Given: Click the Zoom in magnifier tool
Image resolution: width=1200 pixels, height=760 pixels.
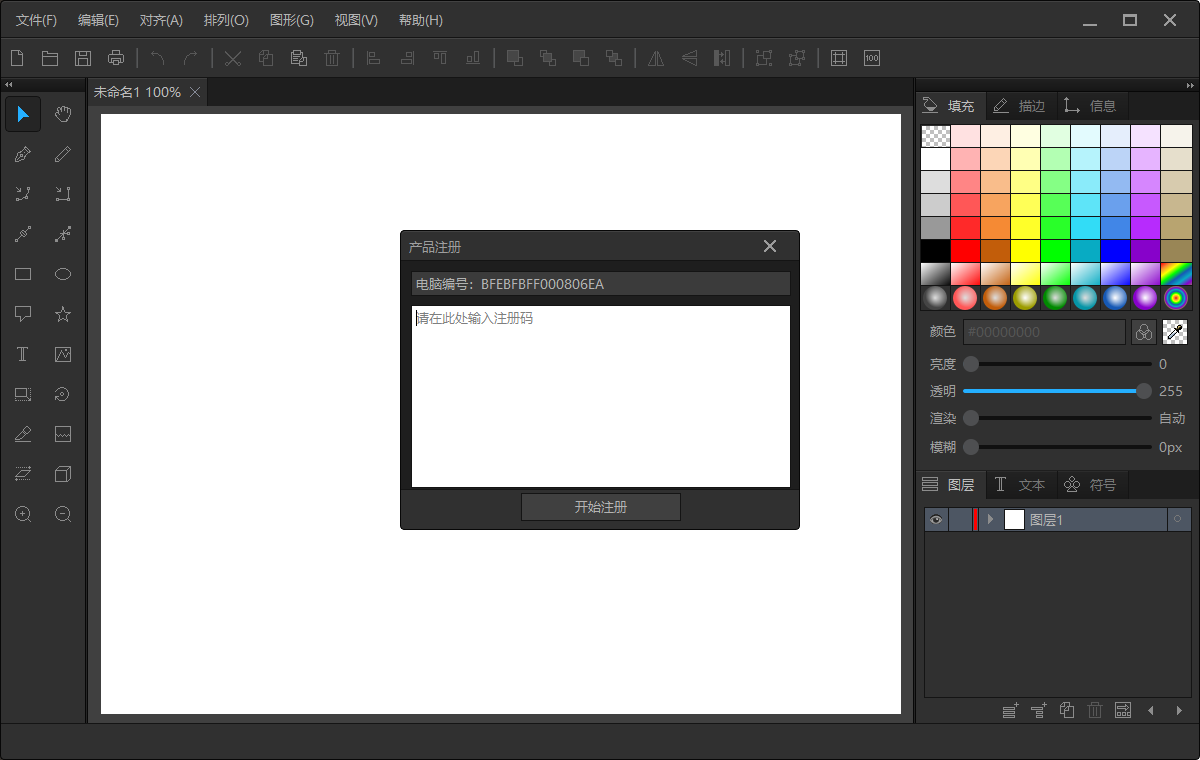Looking at the screenshot, I should pos(23,514).
